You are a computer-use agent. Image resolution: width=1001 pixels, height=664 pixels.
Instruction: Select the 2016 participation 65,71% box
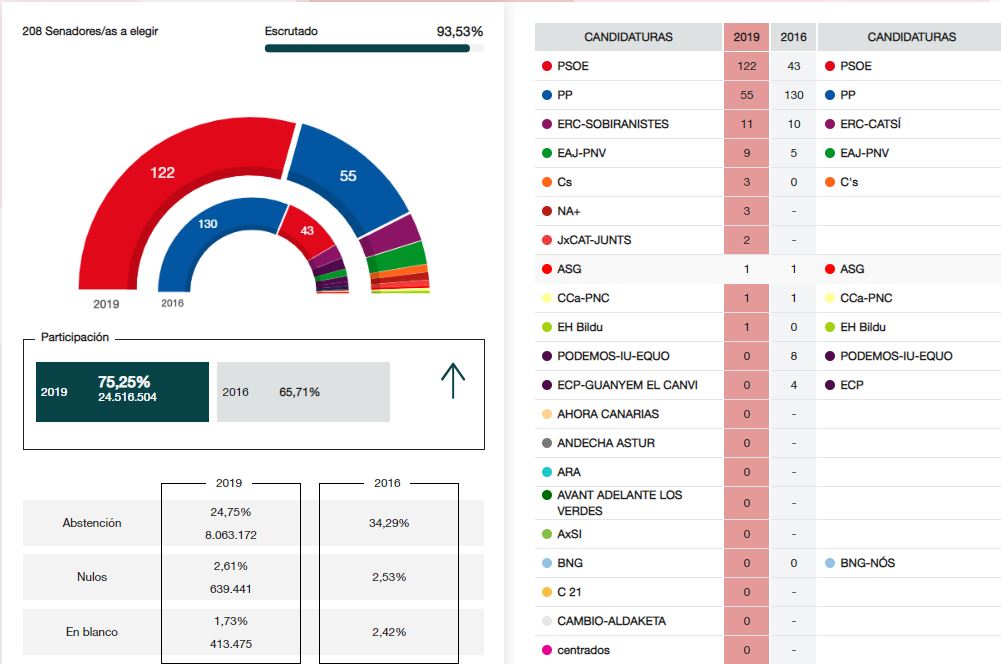click(x=303, y=392)
